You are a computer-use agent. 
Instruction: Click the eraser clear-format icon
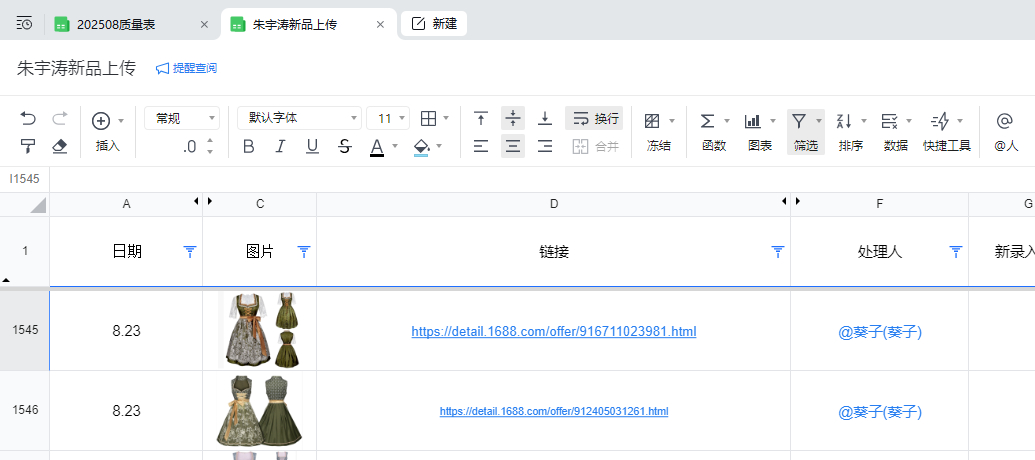[59, 147]
